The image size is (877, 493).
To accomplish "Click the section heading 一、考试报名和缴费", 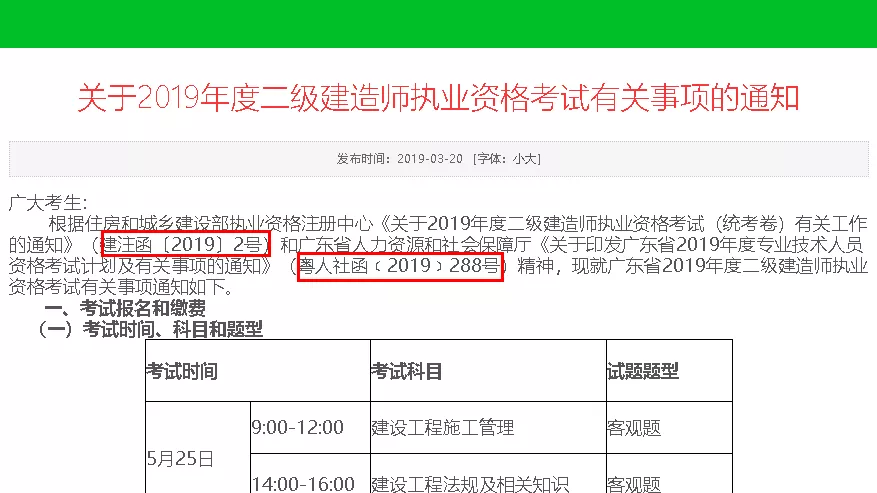I will tap(126, 309).
